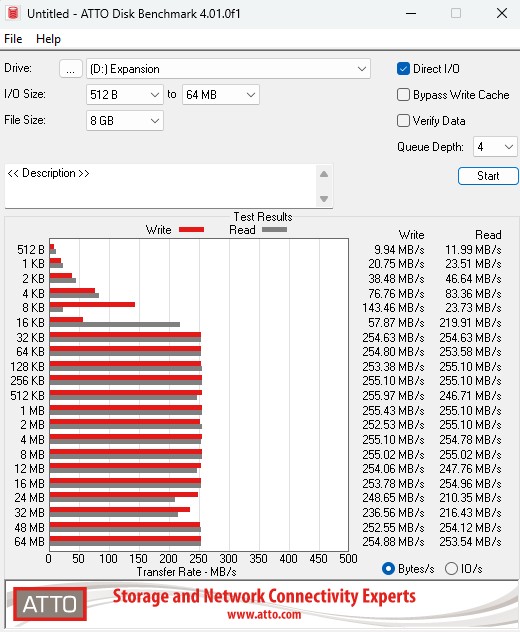This screenshot has width=520, height=632.
Task: Click the 512 KB row label
Action: click(x=27, y=396)
